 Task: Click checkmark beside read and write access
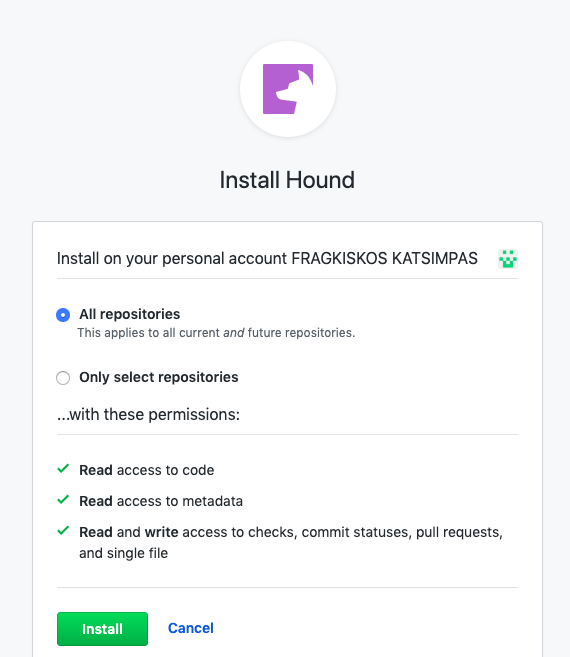tap(63, 530)
